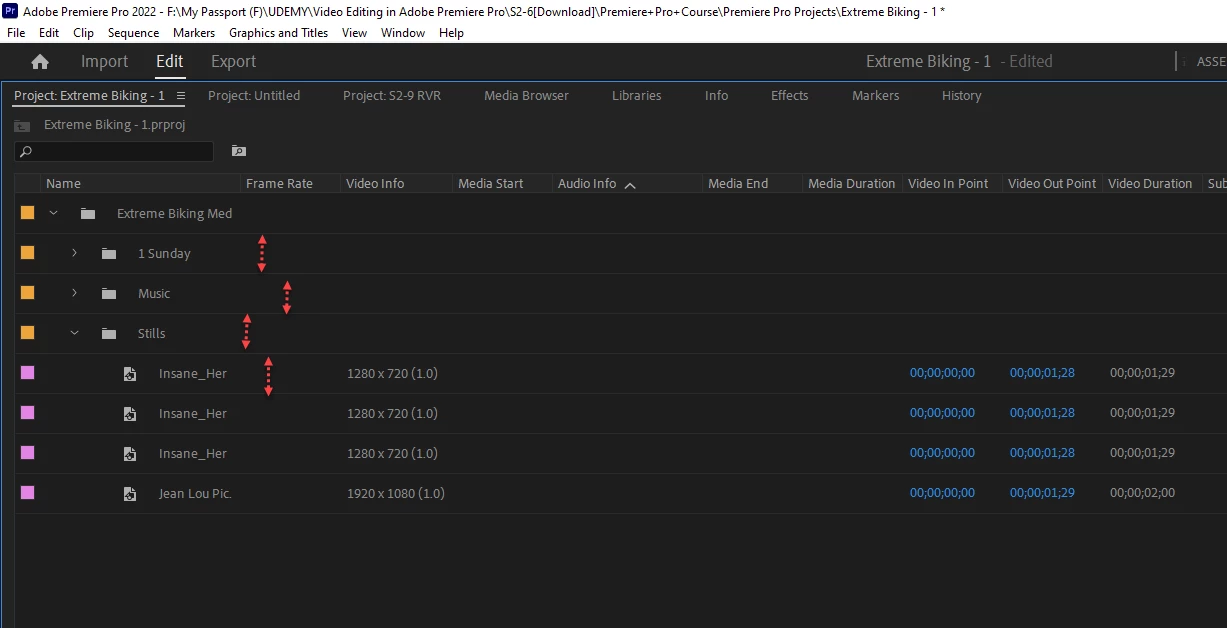Sort by the Video Out Point column header
The height and width of the screenshot is (628, 1227).
pyautogui.click(x=1052, y=184)
